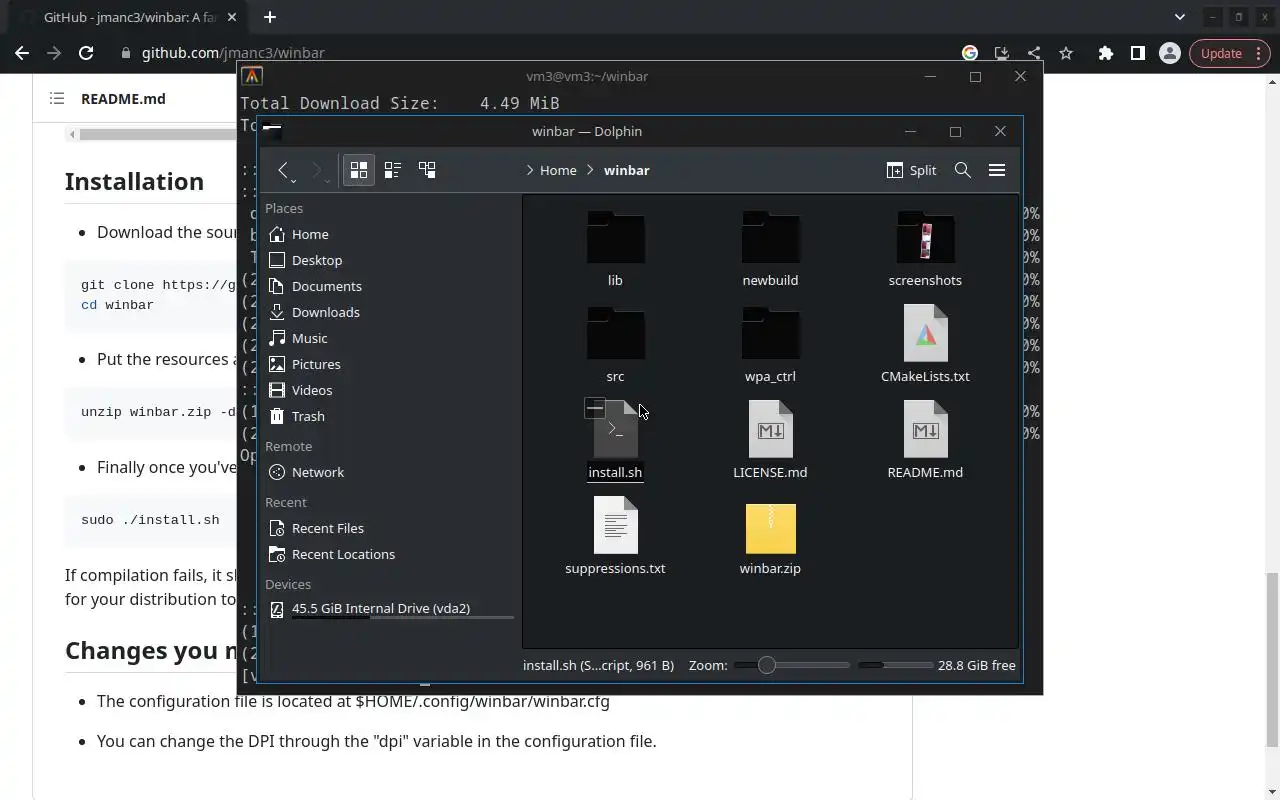1280x800 pixels.
Task: Select the README.md file icon in Dolphin
Action: coord(925,429)
